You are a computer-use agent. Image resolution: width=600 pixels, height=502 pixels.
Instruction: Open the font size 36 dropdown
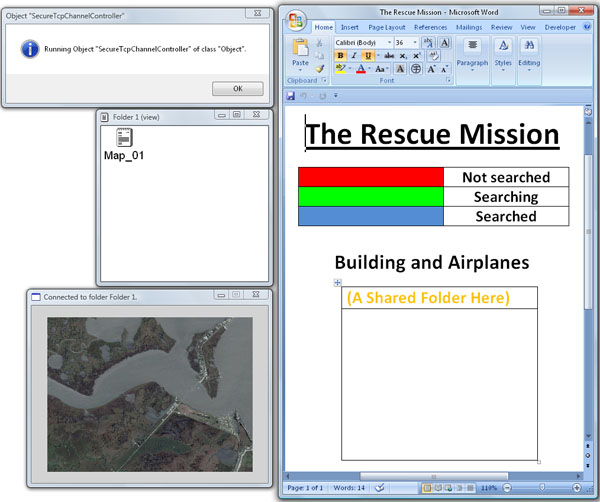(x=414, y=43)
